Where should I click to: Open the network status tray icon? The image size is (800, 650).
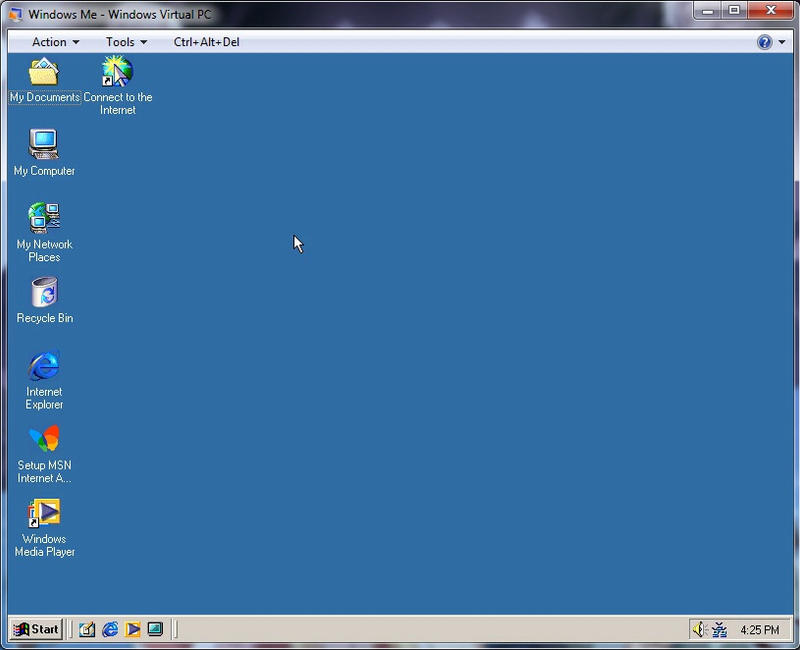(x=720, y=630)
